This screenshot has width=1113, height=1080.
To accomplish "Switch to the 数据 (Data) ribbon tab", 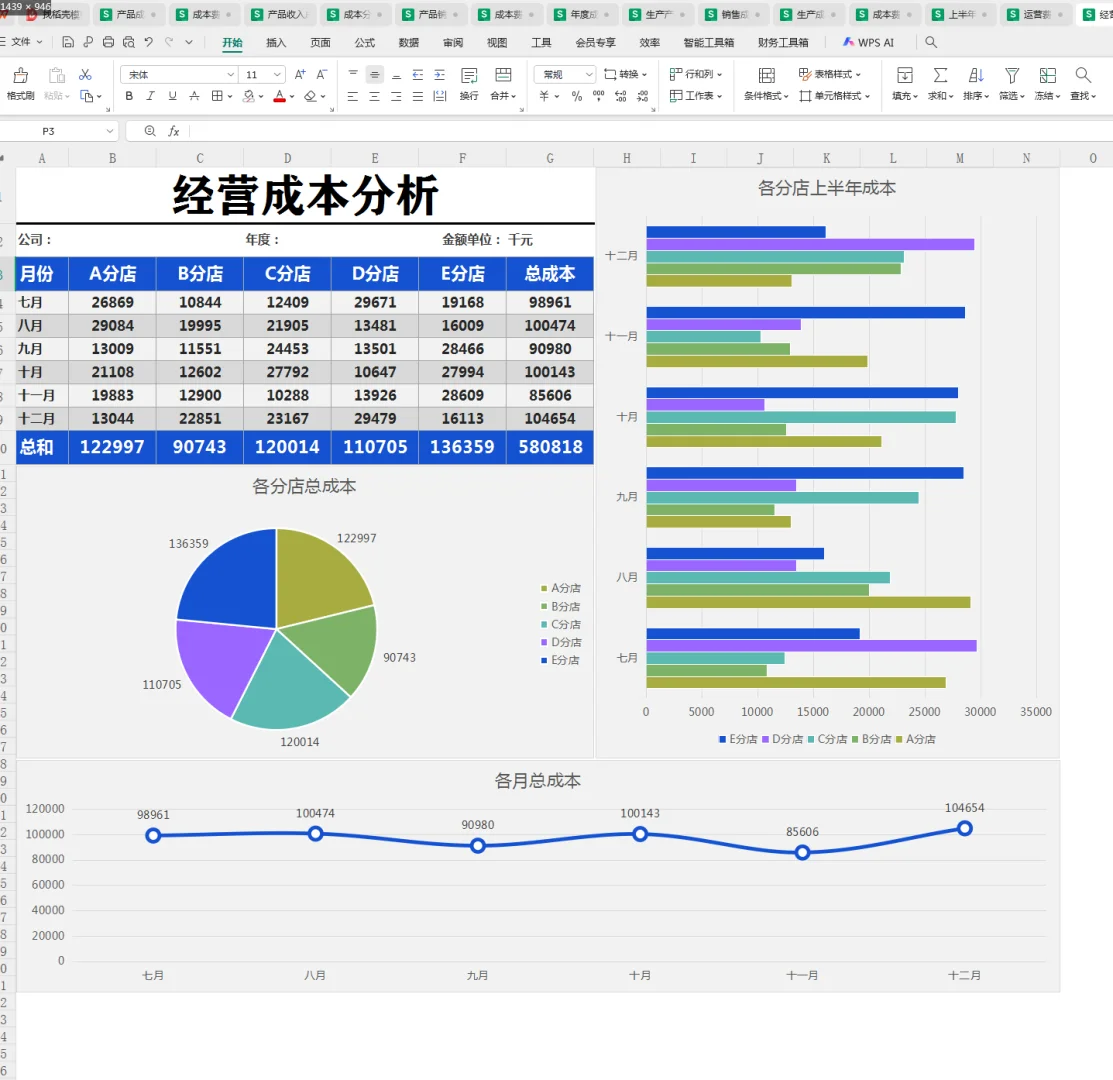I will pyautogui.click(x=409, y=43).
